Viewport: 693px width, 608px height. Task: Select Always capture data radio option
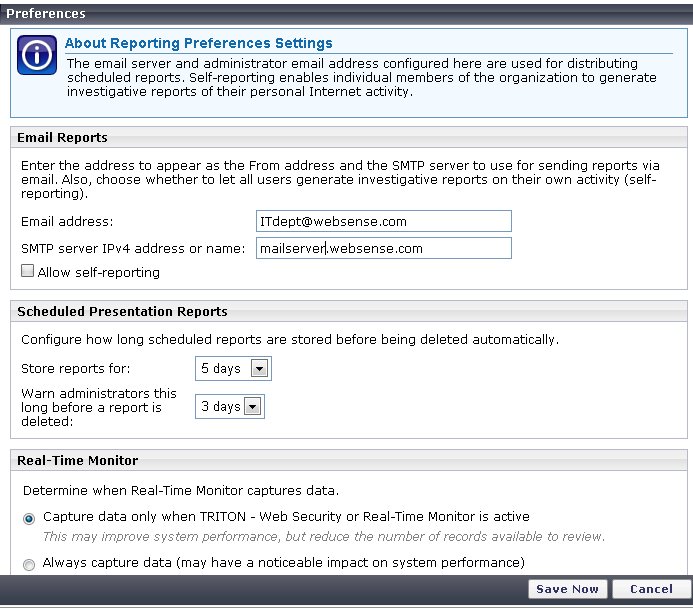29,564
